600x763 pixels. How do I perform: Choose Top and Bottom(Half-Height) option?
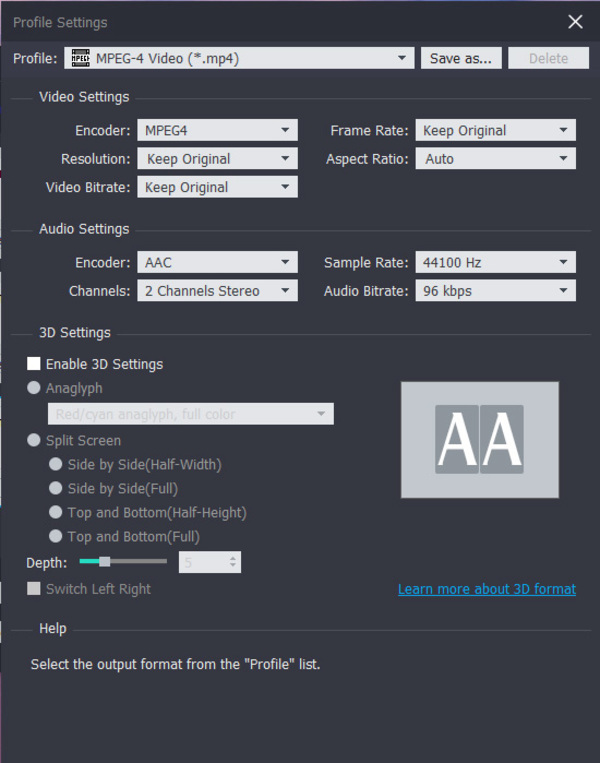point(55,512)
